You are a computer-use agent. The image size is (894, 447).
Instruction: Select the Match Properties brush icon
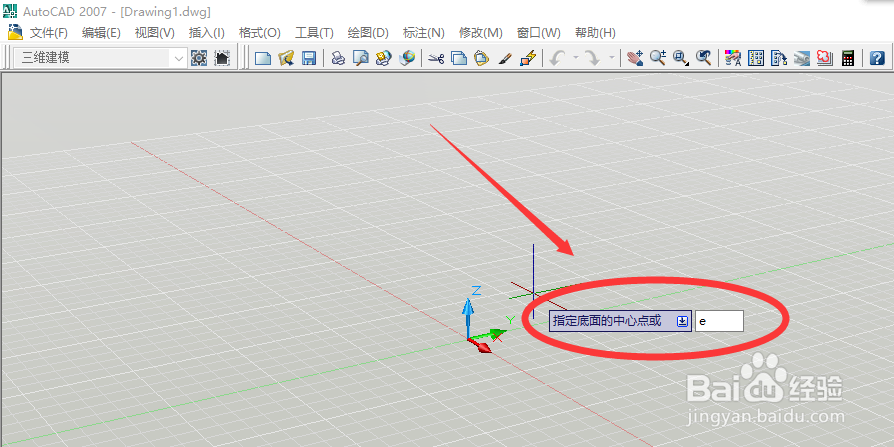505,58
